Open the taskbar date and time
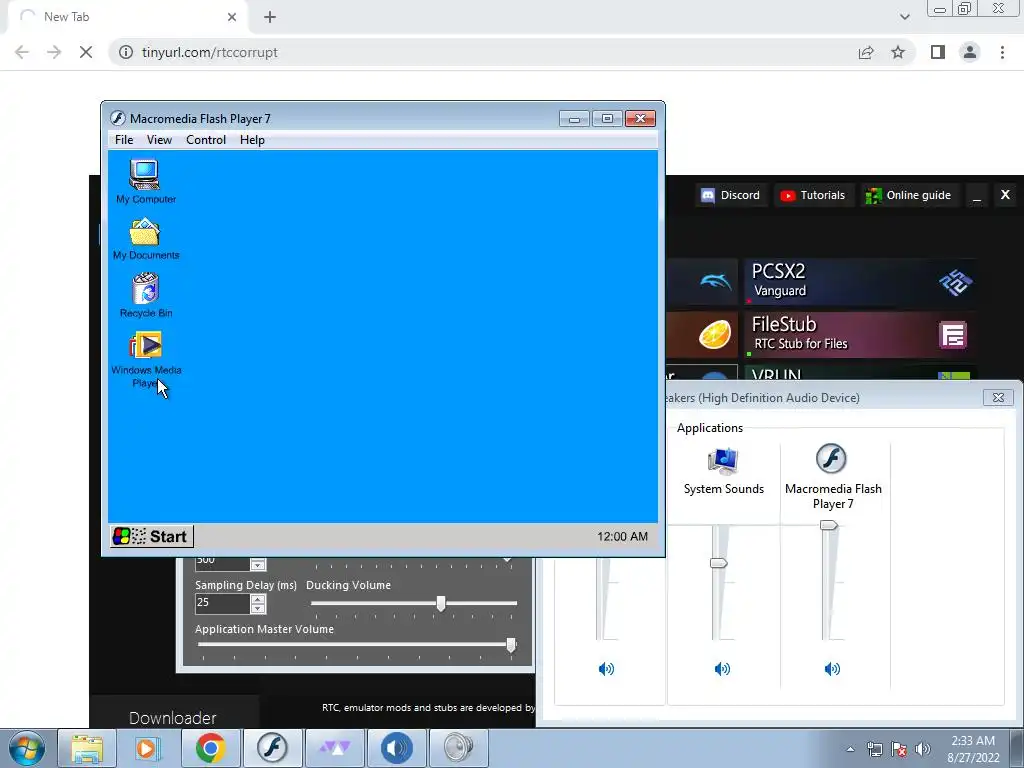 coord(973,749)
